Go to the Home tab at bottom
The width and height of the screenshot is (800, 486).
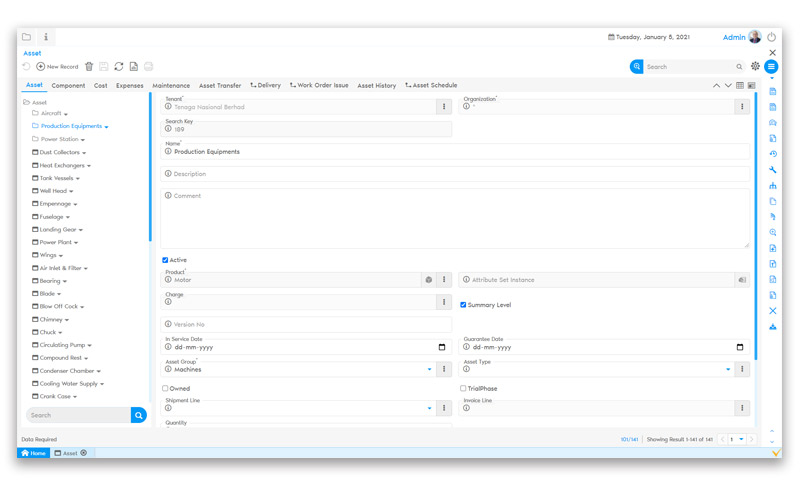pos(34,453)
